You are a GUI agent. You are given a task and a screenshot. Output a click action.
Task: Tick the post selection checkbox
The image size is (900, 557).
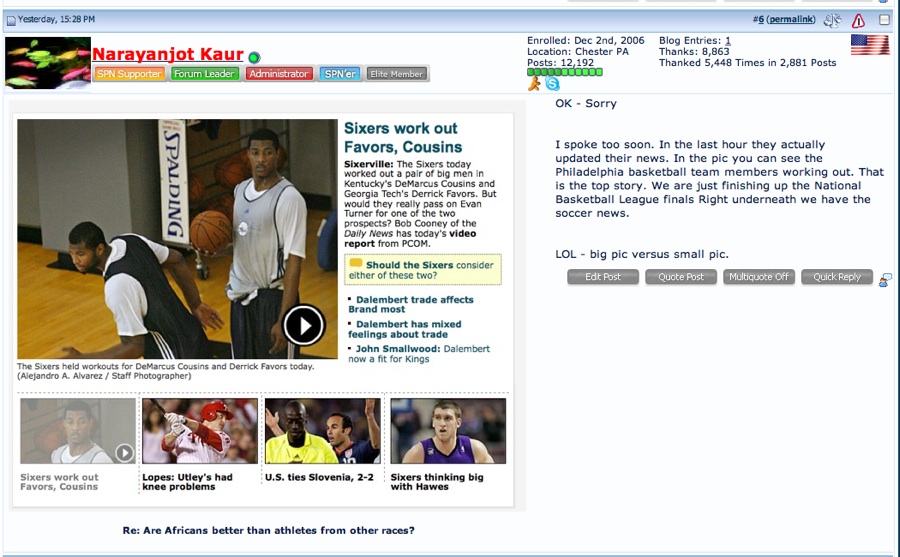[x=885, y=20]
